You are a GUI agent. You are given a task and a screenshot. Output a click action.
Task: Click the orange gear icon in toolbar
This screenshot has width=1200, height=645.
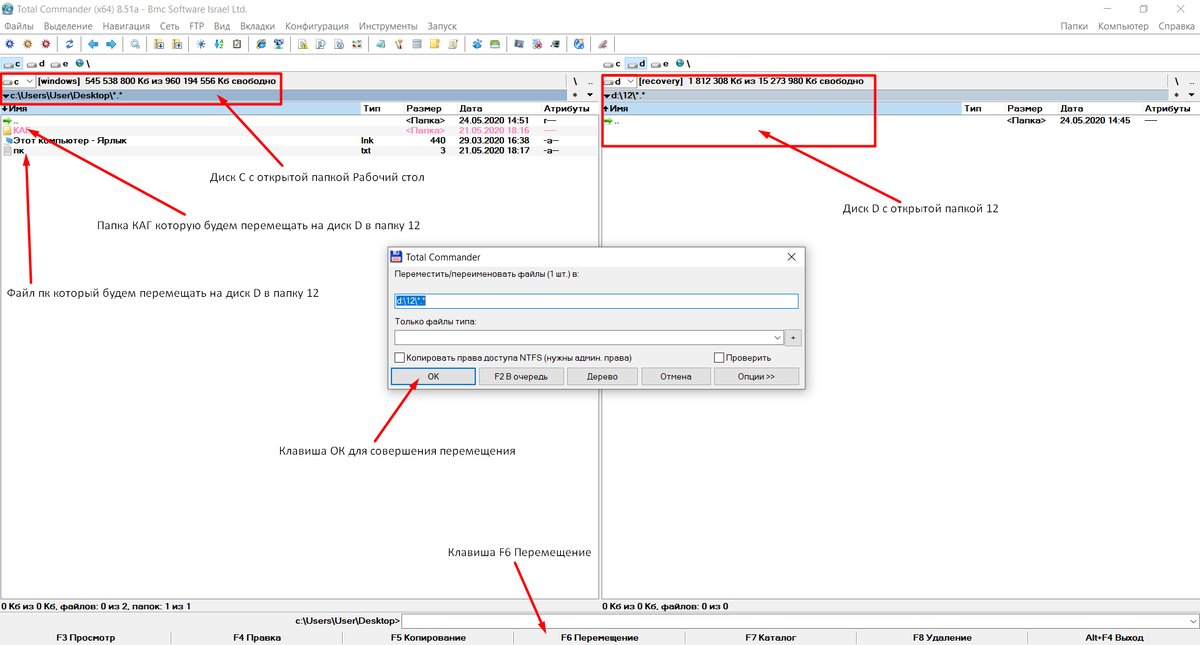click(x=27, y=44)
